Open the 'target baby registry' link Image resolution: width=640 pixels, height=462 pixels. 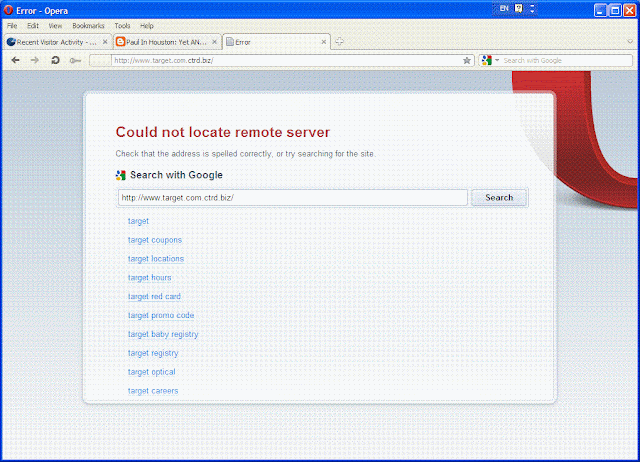[163, 334]
